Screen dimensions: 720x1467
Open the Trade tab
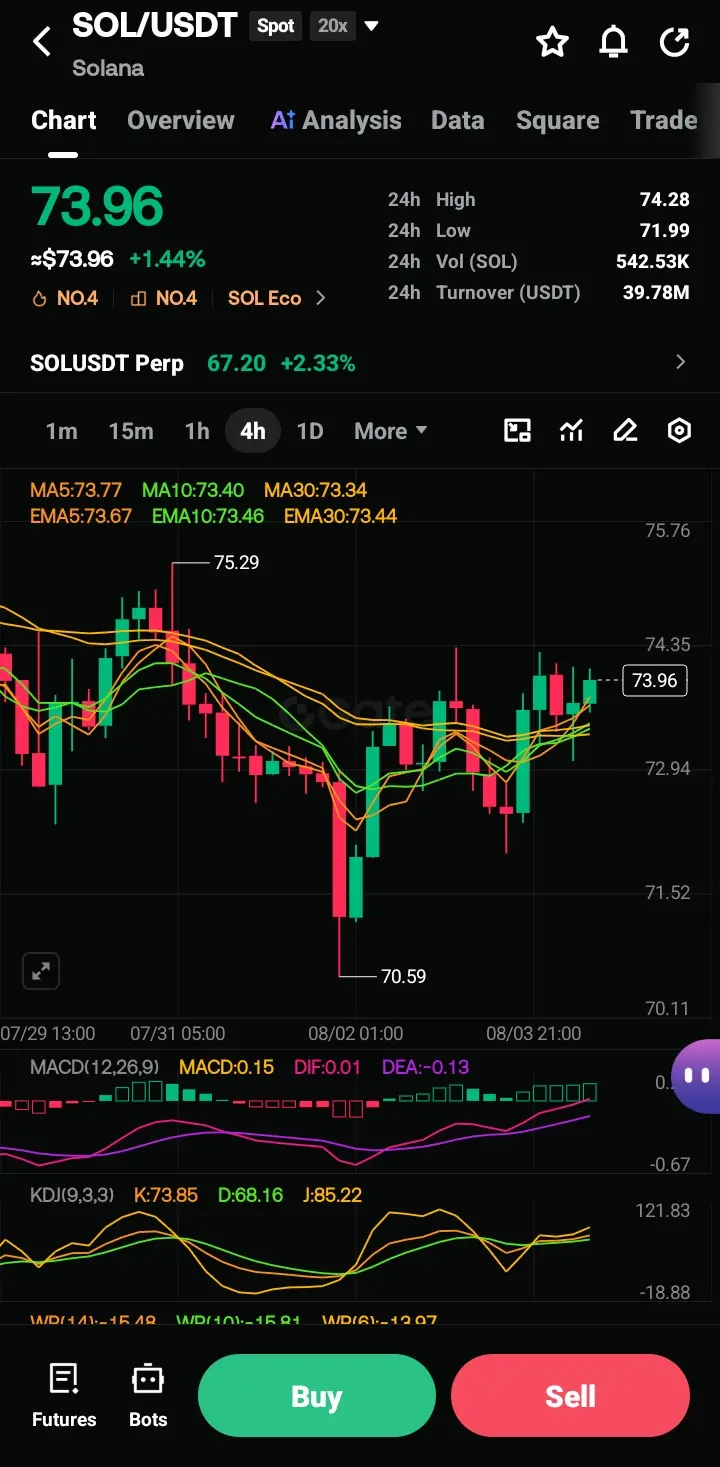[664, 120]
